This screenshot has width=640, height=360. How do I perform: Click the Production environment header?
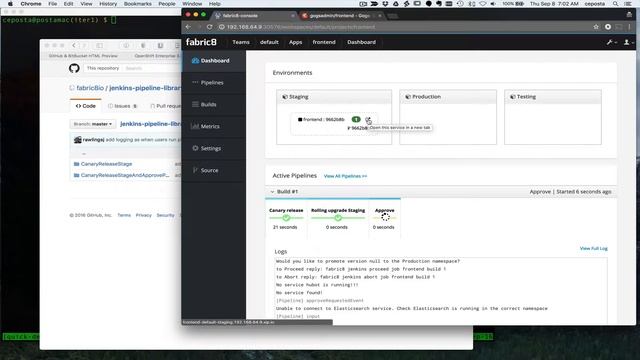448,97
